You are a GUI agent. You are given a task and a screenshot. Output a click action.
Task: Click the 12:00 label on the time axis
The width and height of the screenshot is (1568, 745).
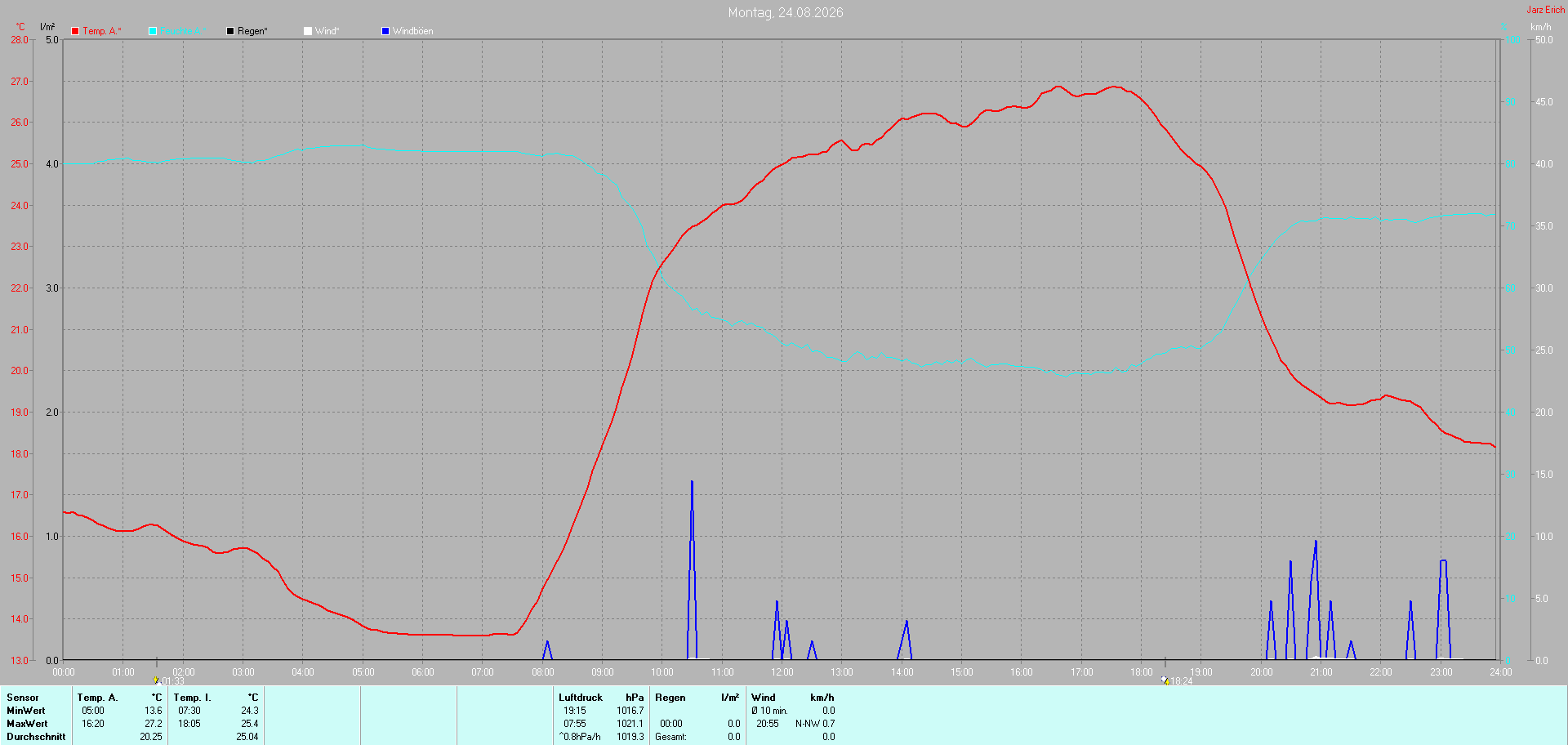782,672
